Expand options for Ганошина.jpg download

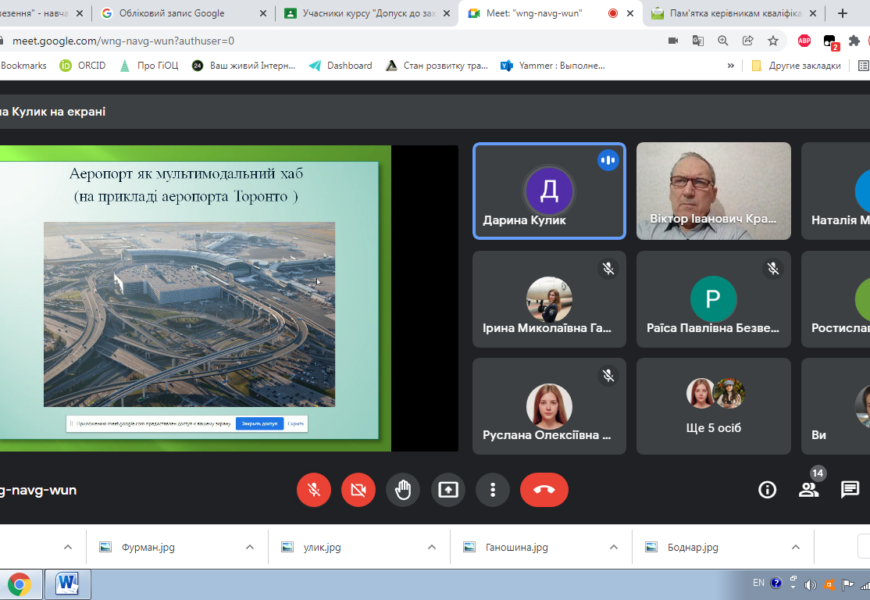[614, 547]
